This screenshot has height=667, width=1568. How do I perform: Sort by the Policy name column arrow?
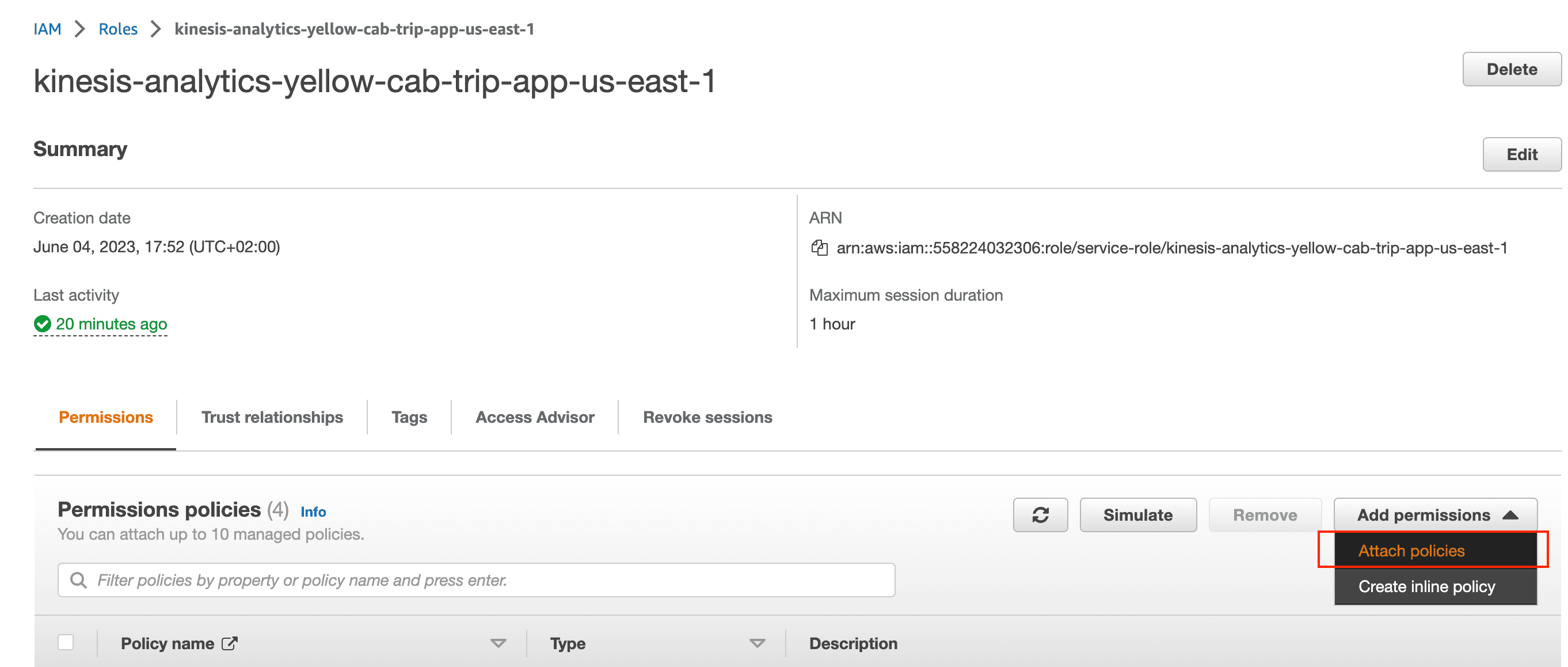tap(498, 643)
